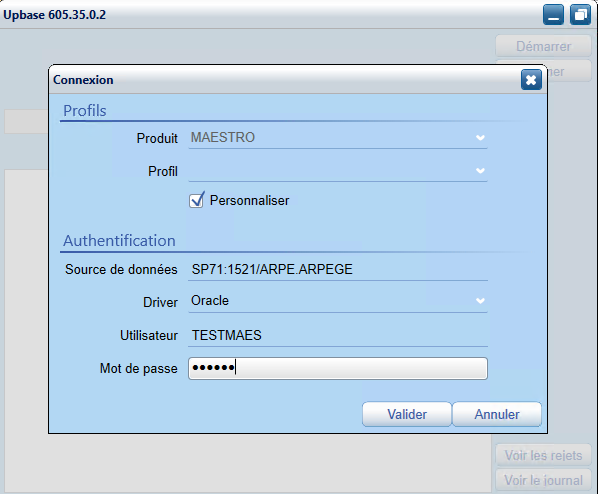Click the Upbase 605.35.0.2 window title

55,15
